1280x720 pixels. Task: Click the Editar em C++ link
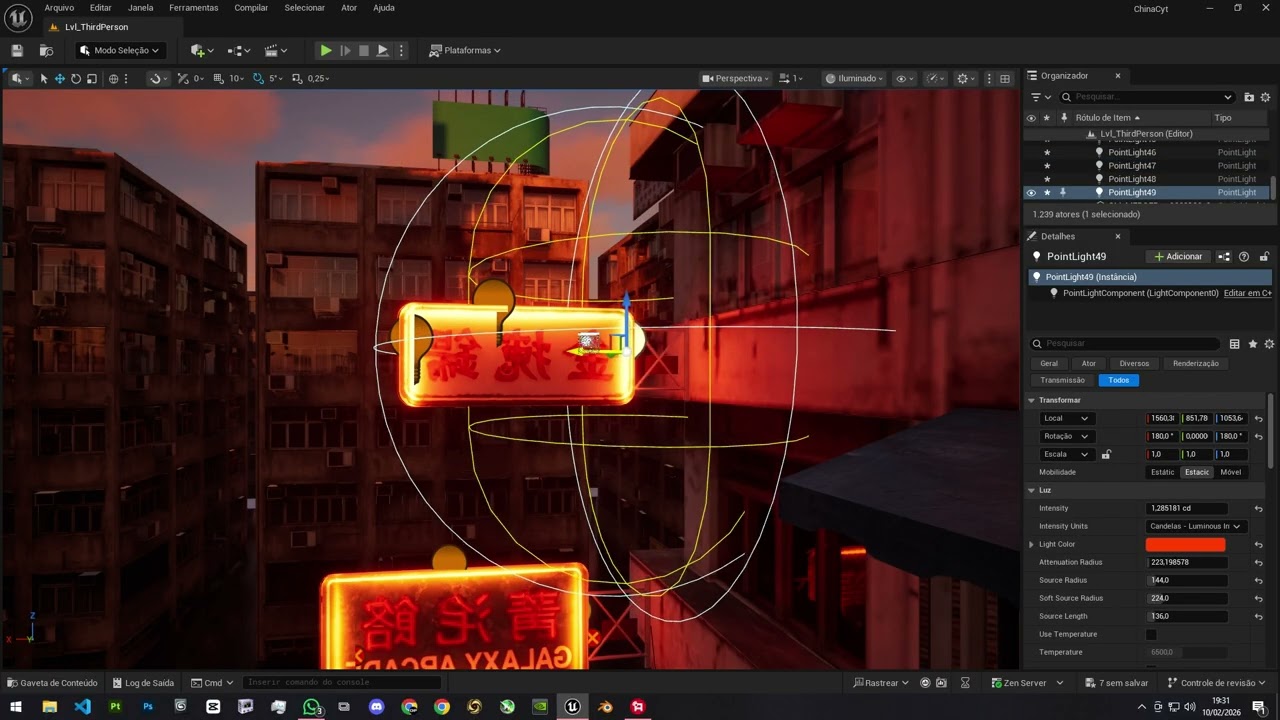(1248, 293)
